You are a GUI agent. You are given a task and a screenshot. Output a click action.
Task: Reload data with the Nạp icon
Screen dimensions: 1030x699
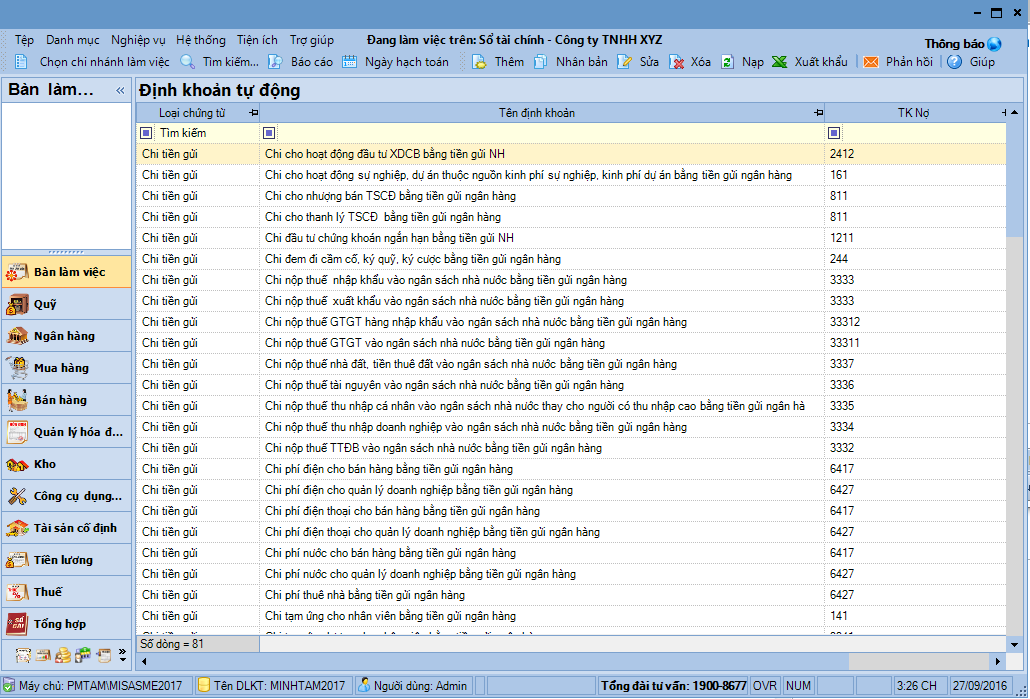click(x=728, y=62)
